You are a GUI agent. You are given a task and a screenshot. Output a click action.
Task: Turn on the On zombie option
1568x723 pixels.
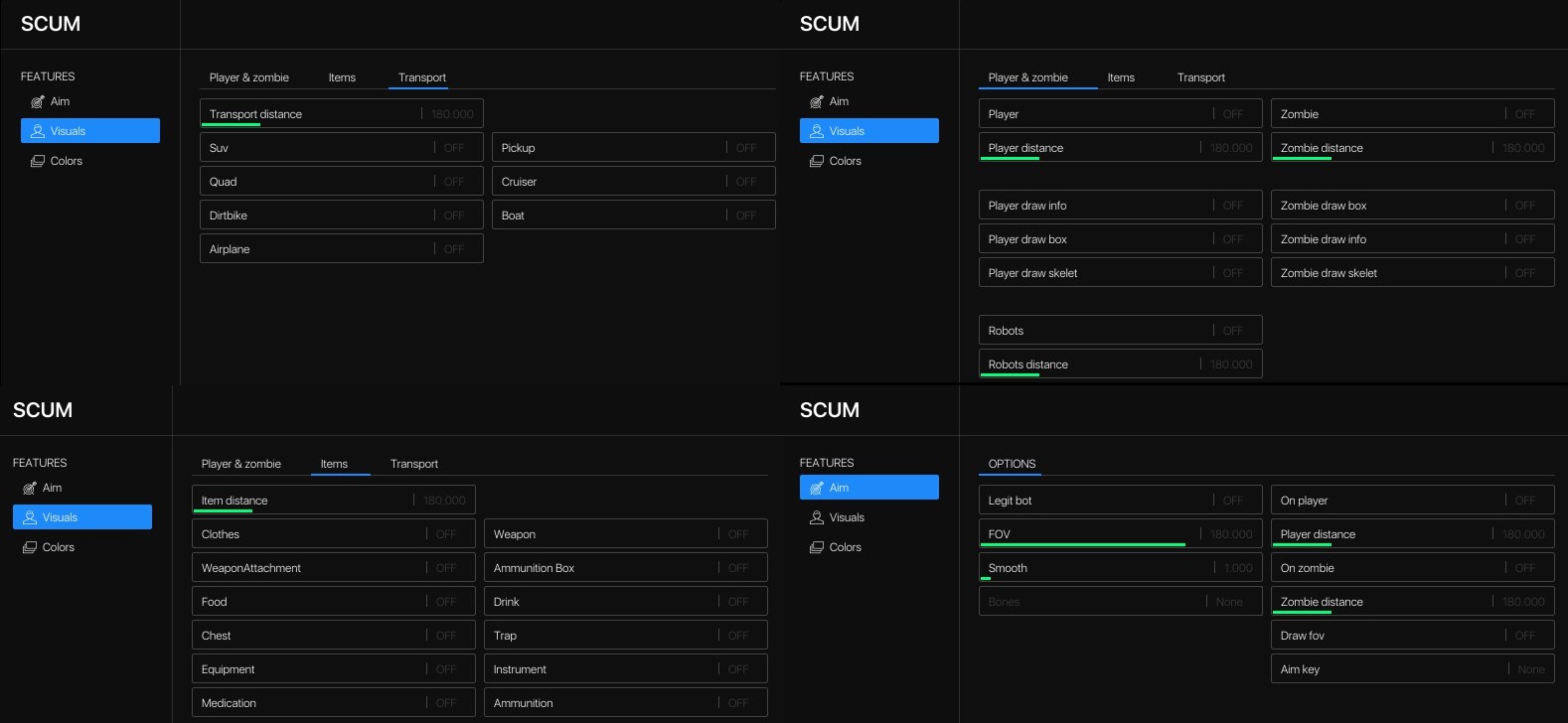click(x=1413, y=568)
